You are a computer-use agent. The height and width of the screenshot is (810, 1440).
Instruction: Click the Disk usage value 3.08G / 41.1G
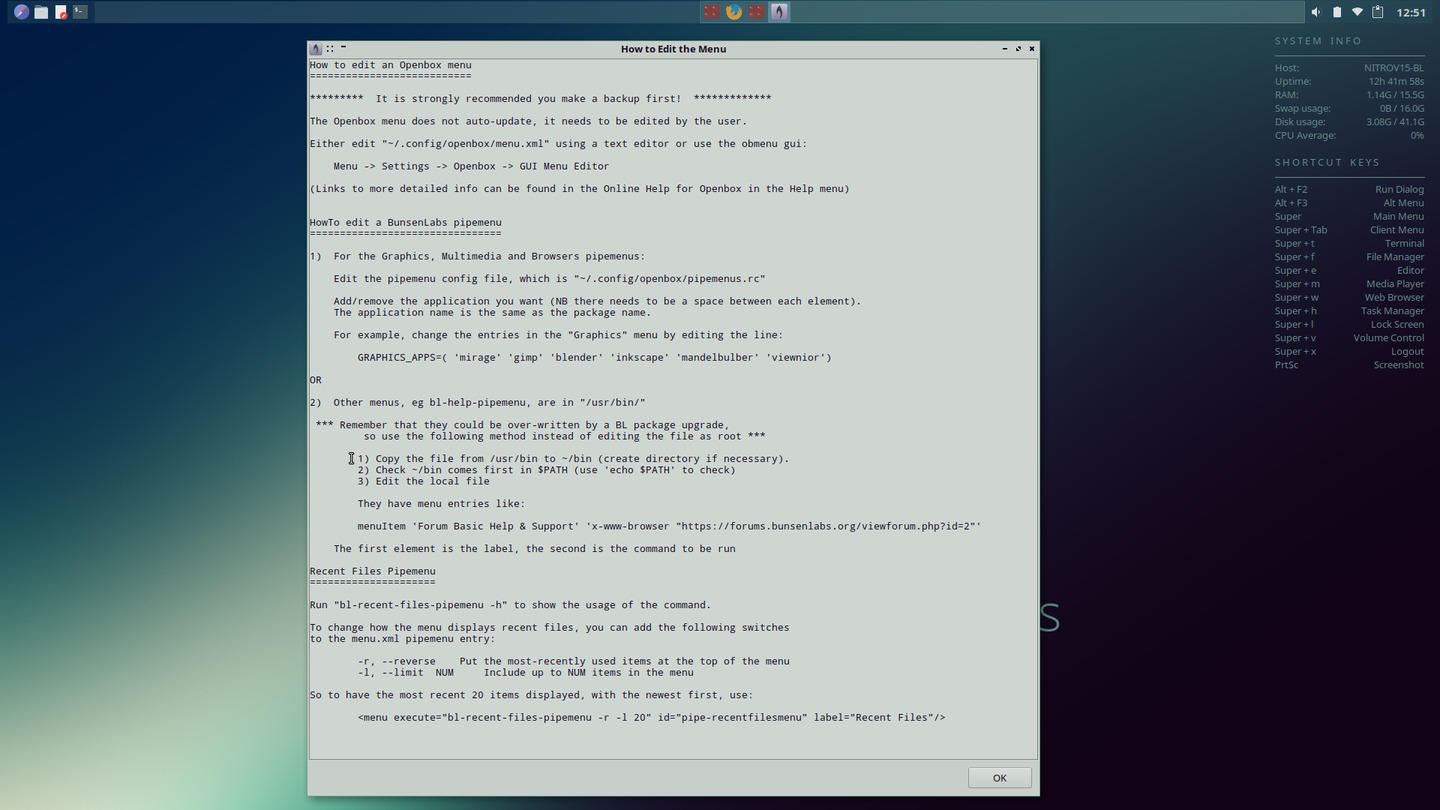[1395, 122]
